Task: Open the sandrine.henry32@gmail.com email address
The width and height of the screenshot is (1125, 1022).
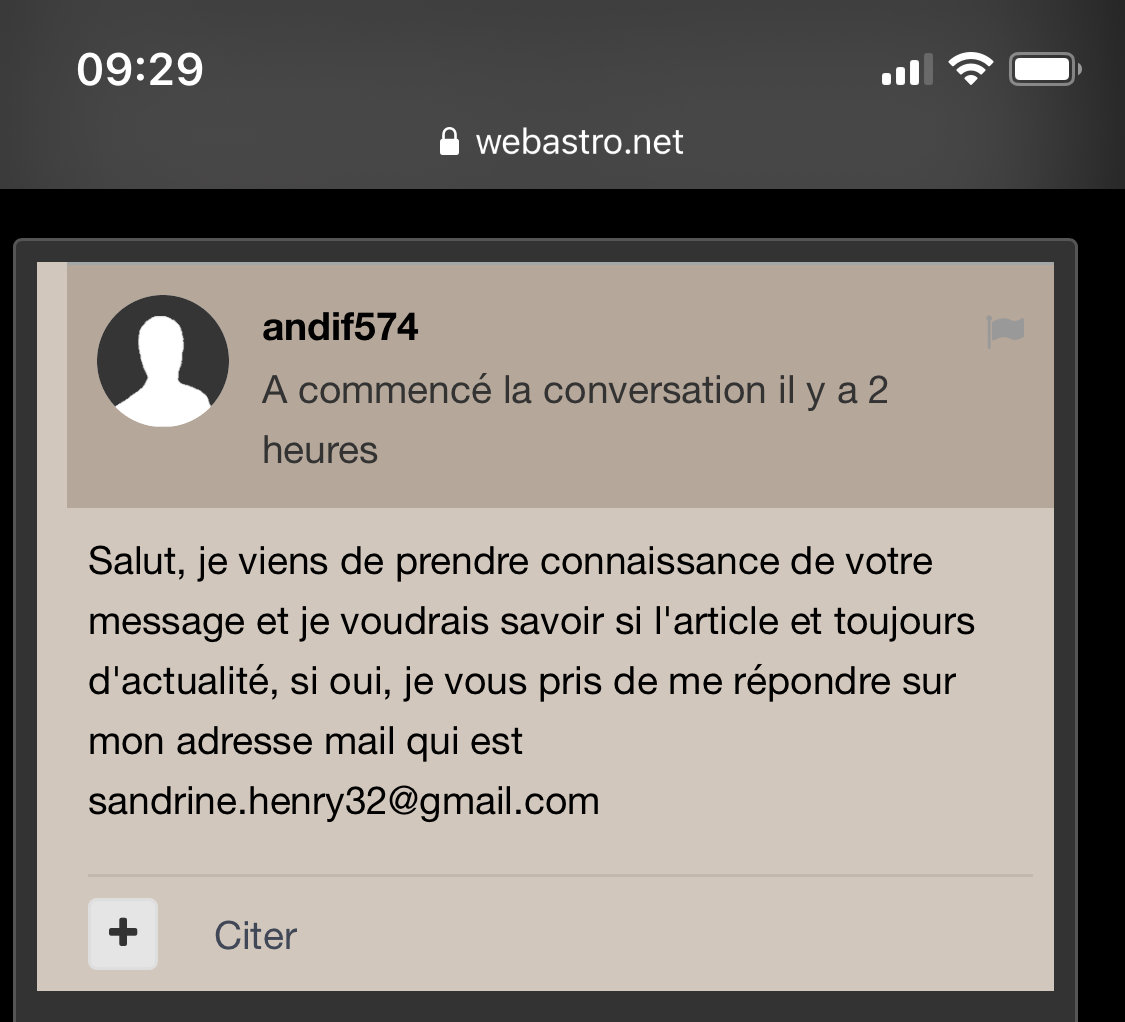Action: pos(343,801)
